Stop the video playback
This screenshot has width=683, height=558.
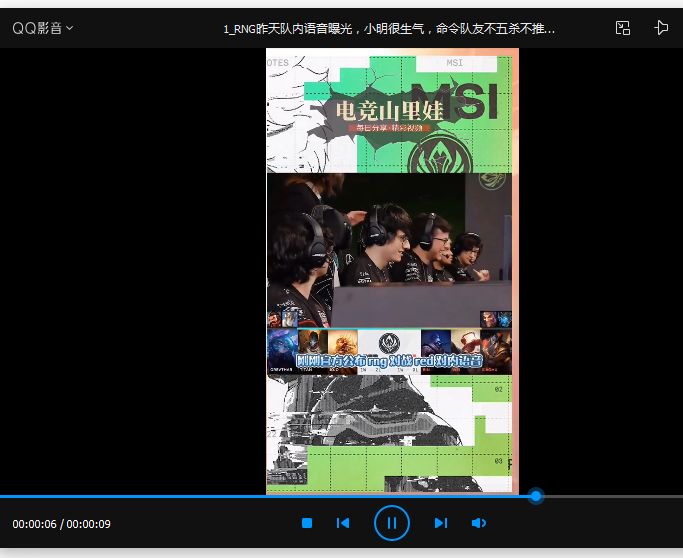(307, 523)
